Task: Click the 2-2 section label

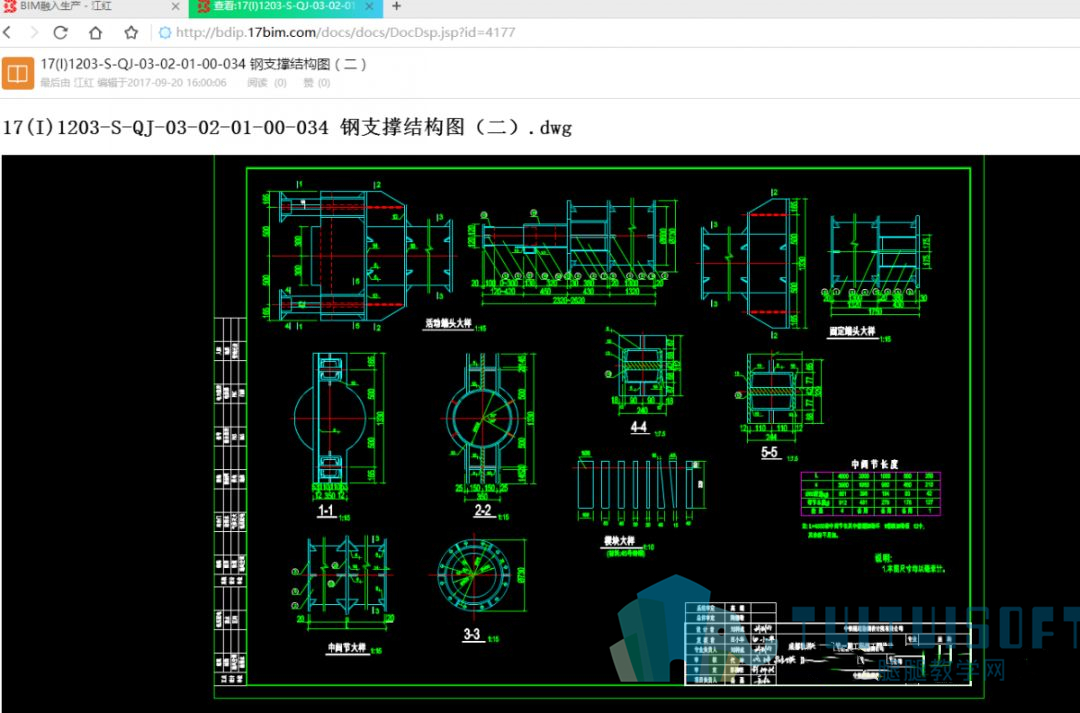Action: pos(482,510)
